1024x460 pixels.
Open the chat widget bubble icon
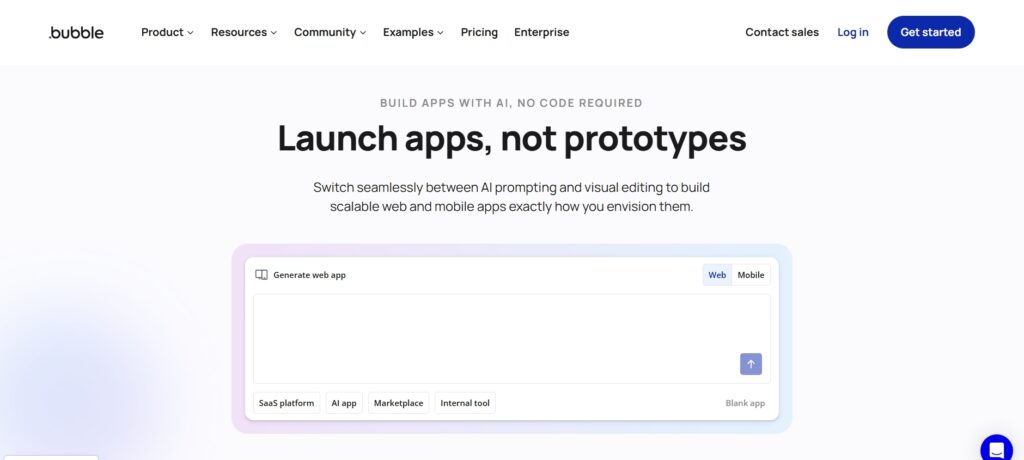coord(996,449)
